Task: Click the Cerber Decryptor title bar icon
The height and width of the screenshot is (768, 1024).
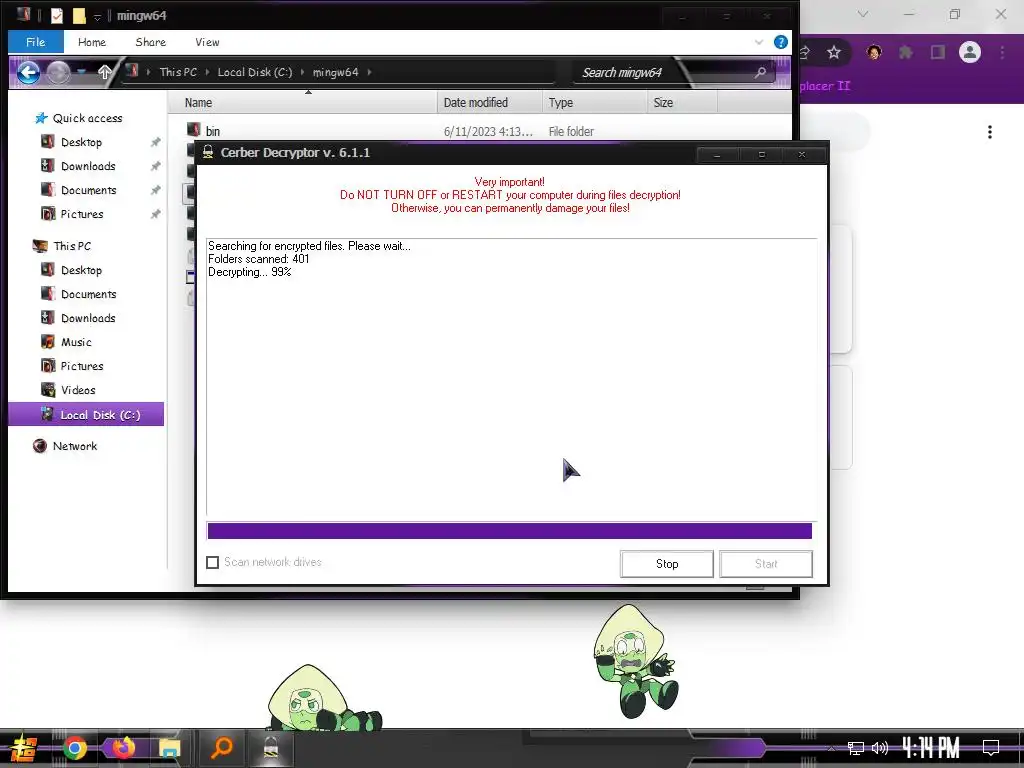Action: (208, 152)
